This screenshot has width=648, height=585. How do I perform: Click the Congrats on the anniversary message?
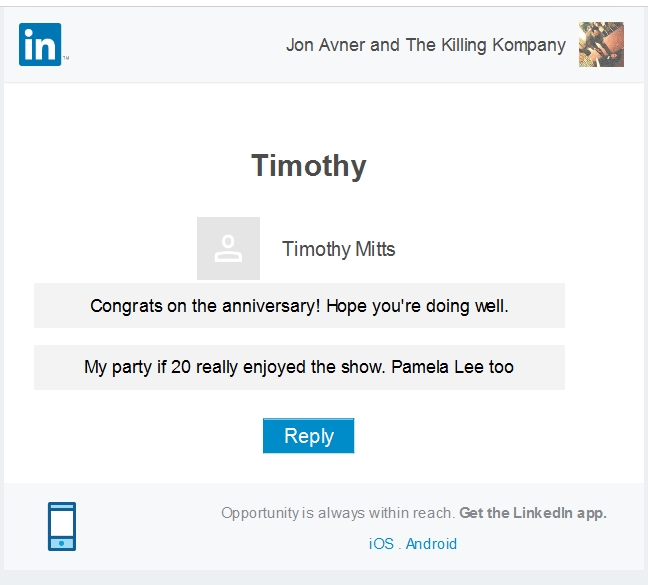click(x=299, y=306)
